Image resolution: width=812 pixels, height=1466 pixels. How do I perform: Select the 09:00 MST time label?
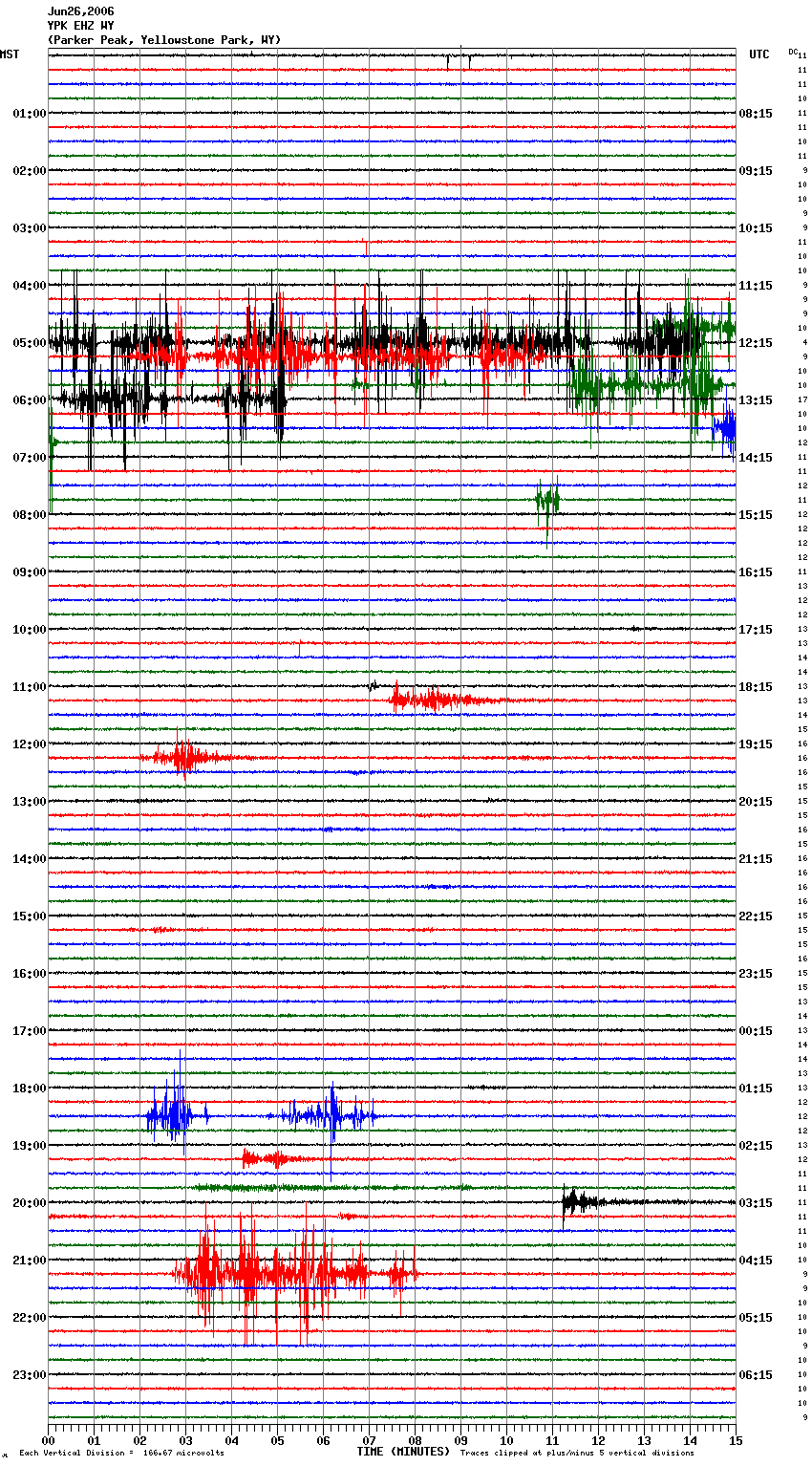[x=29, y=571]
